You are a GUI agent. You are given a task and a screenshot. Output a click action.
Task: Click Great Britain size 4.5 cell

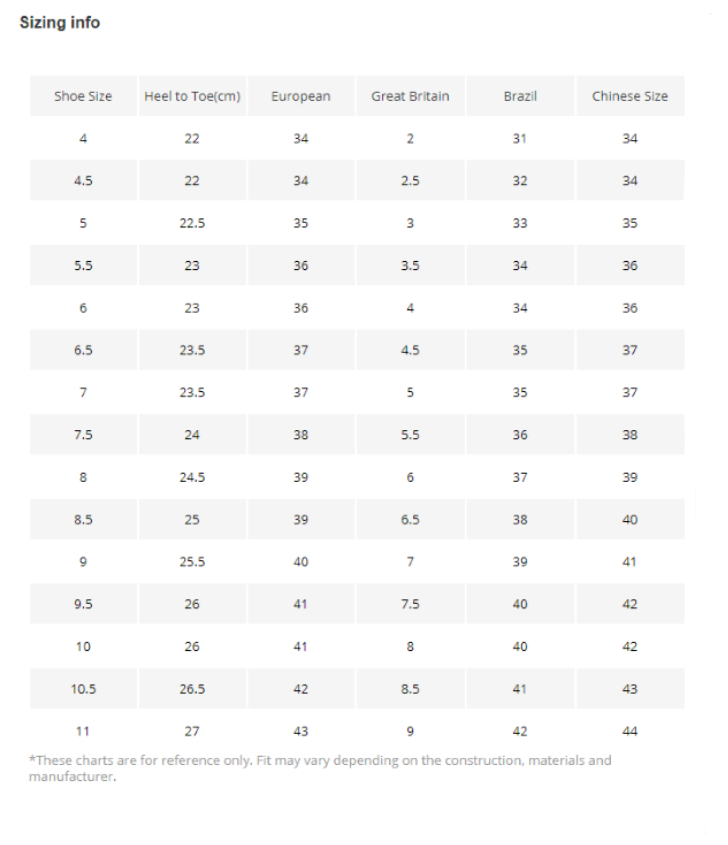[x=410, y=350]
